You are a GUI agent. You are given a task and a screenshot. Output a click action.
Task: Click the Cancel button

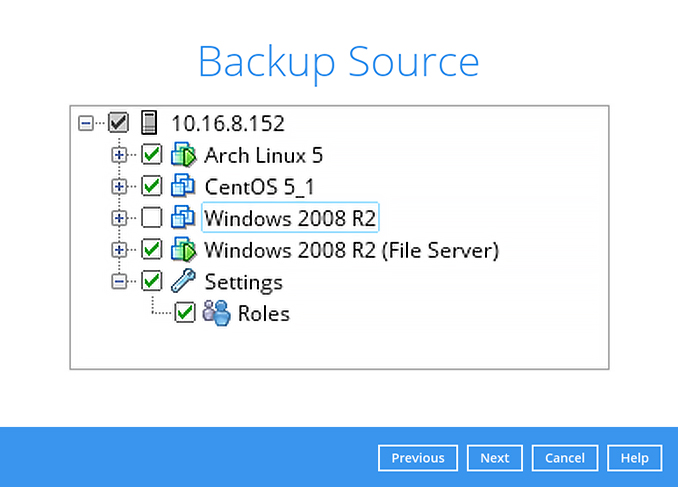[x=565, y=458]
